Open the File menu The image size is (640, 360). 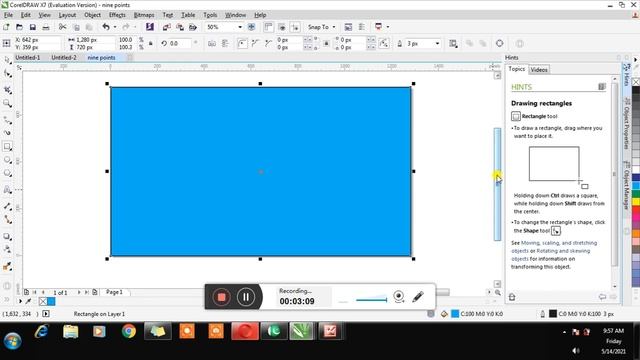8,15
